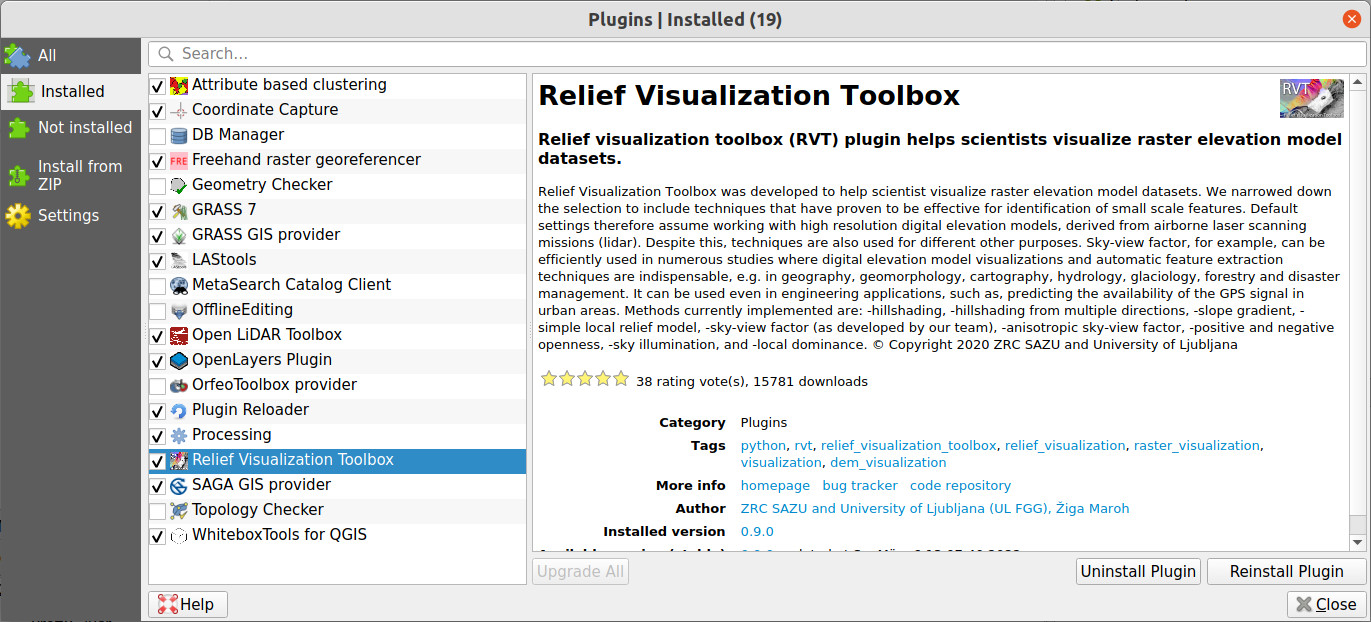Click the Plugin Reloader icon
This screenshot has width=1371, height=622.
[179, 410]
